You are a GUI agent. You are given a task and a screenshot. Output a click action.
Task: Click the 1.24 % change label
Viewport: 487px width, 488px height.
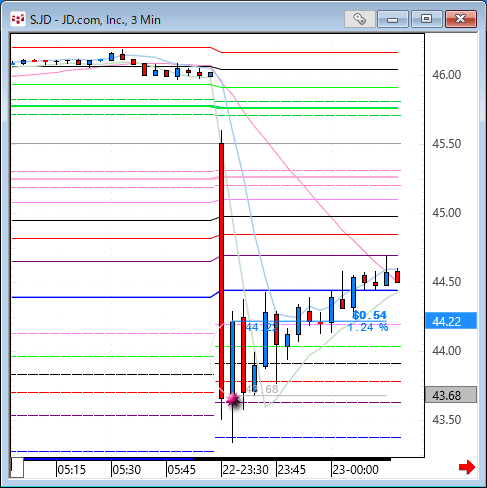368,327
